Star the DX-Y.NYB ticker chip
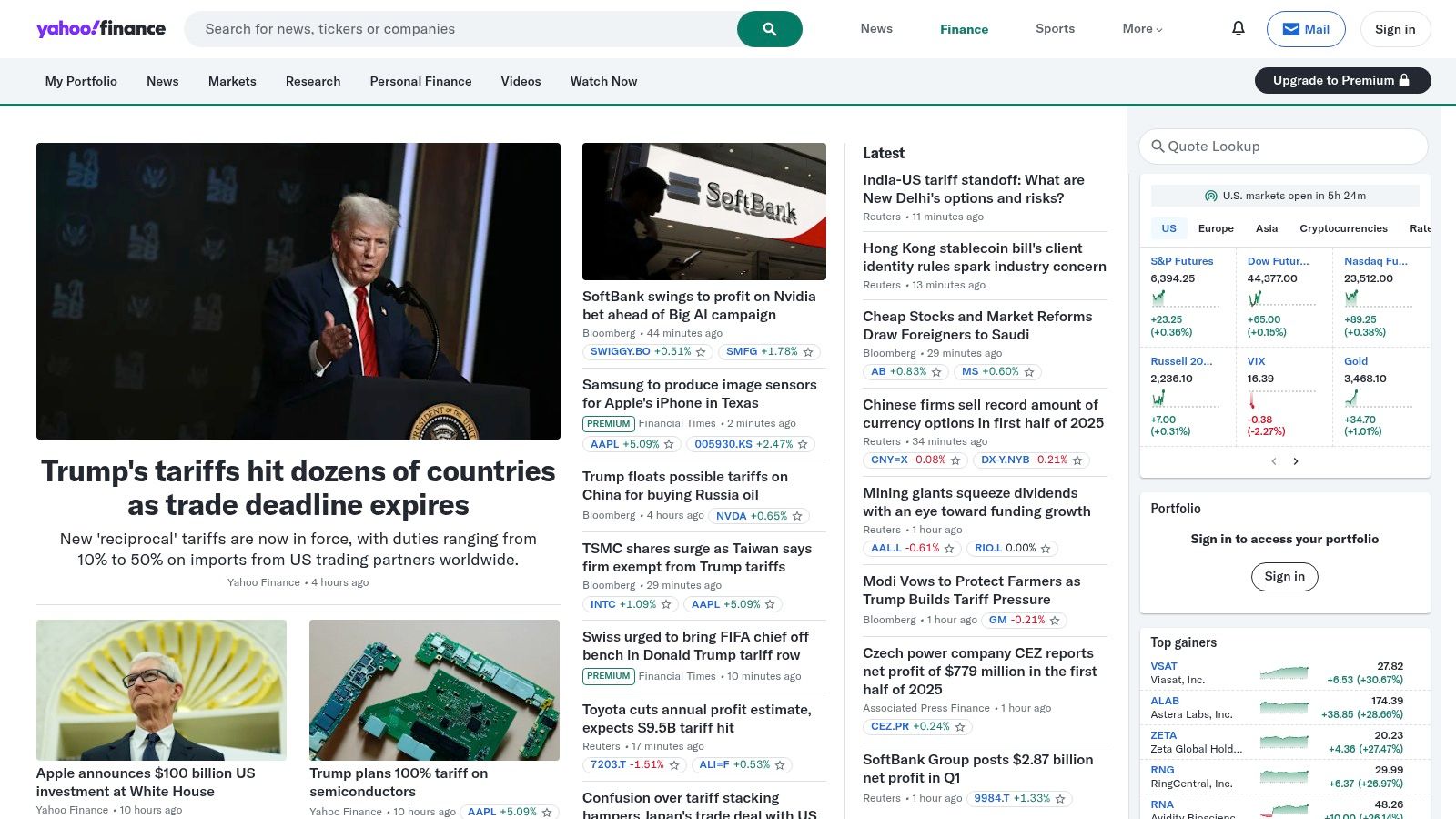 (x=1077, y=460)
